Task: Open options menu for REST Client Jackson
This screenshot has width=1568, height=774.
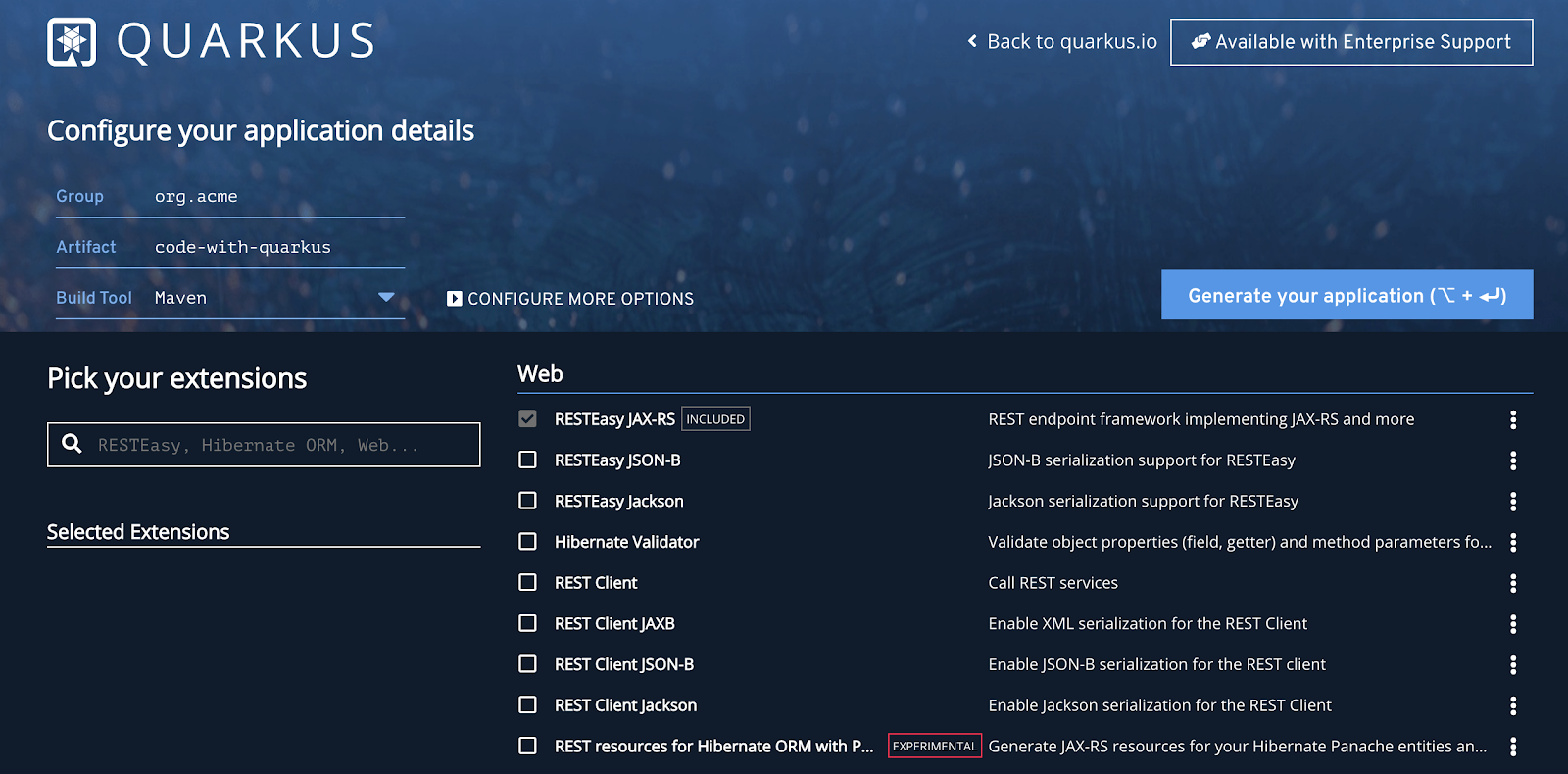Action: 1513,705
